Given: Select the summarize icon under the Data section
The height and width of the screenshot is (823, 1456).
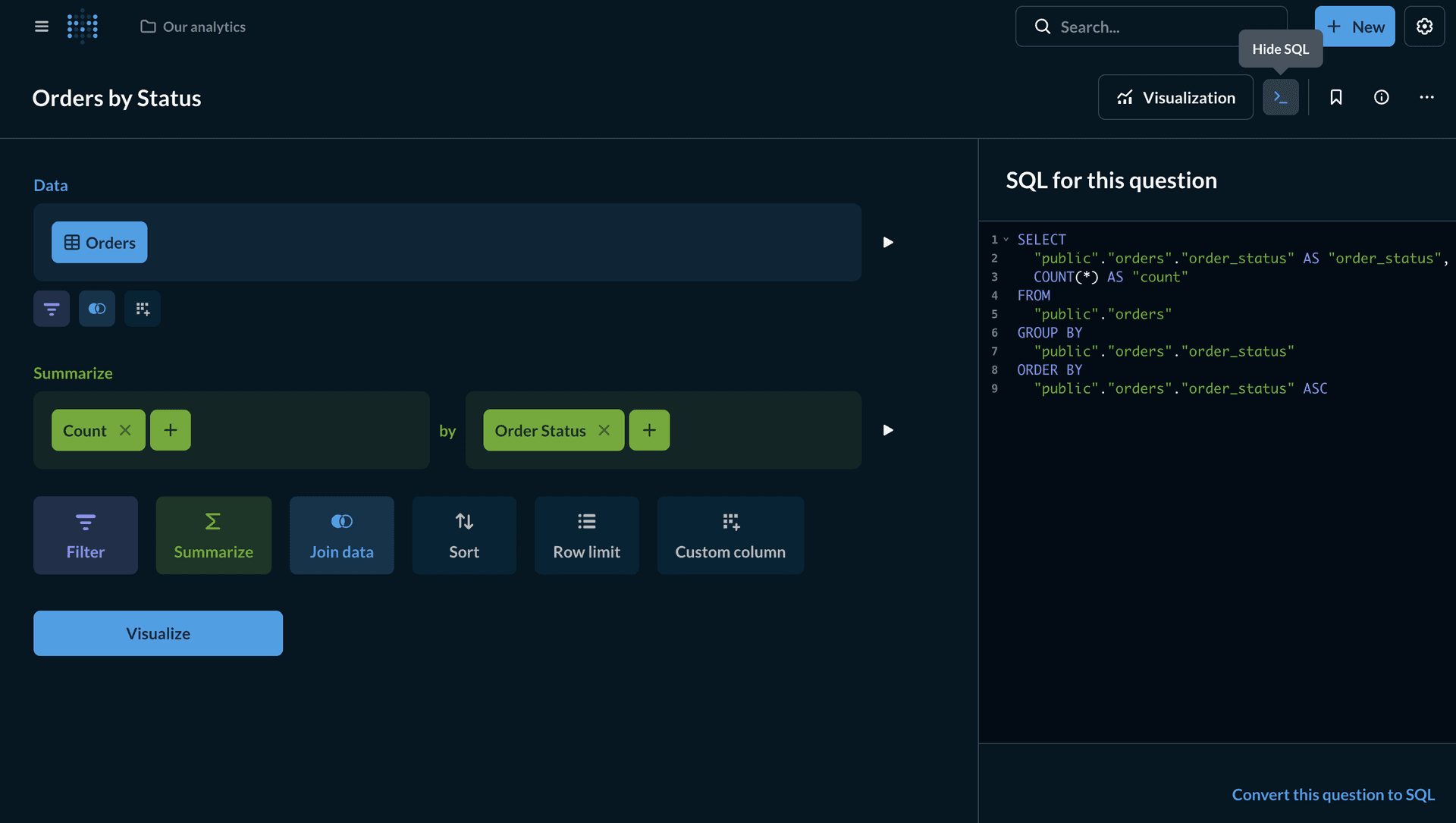Looking at the screenshot, I should (96, 308).
